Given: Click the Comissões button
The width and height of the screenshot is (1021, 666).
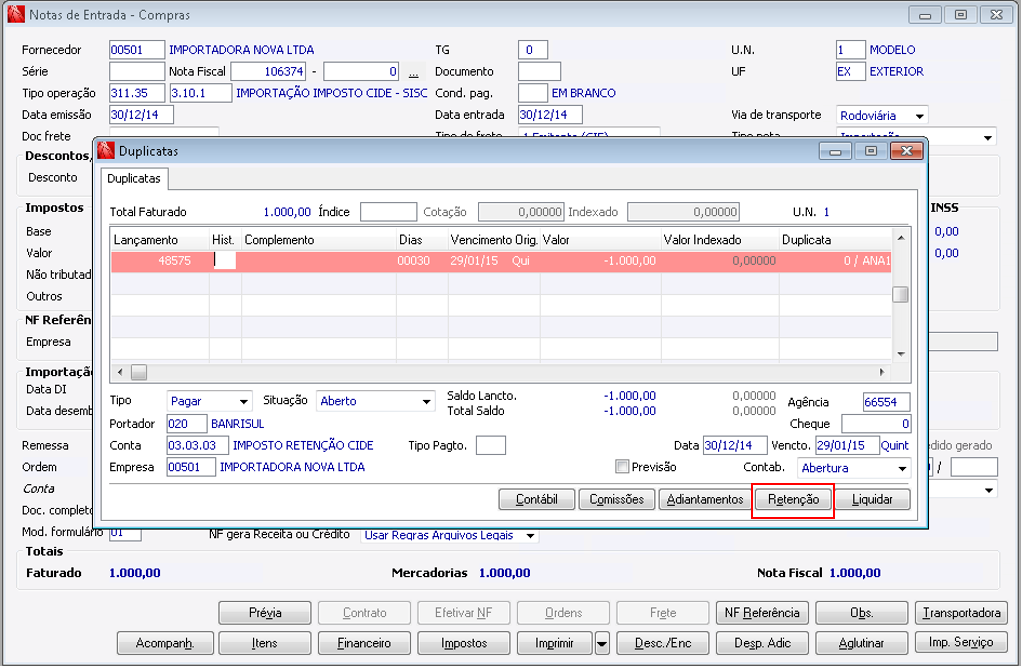Looking at the screenshot, I should click(616, 499).
